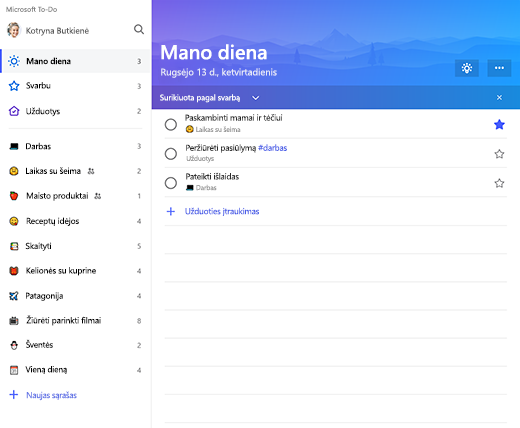Open Kelionės su kuprine list
520x428 pixels.
pos(76,271)
